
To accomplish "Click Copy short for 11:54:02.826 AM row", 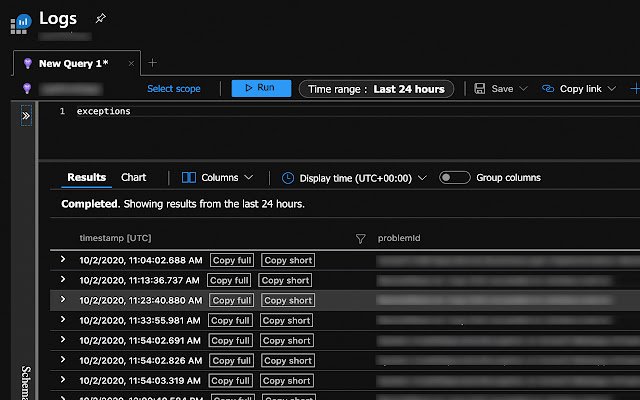I will click(x=288, y=360).
